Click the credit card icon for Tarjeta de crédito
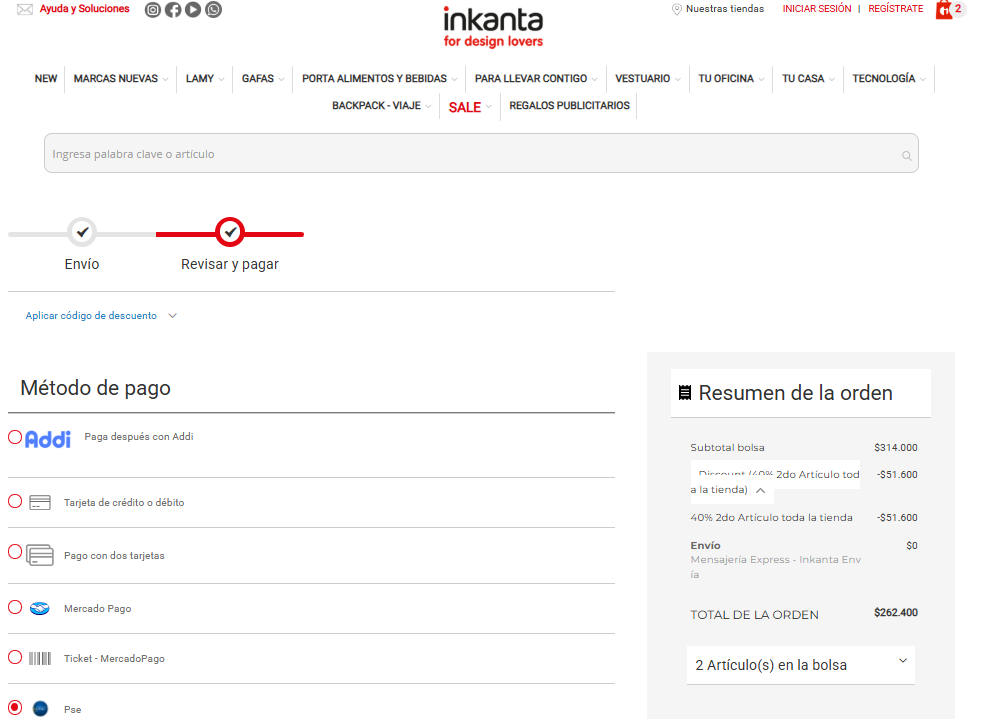The height and width of the screenshot is (723, 992). tap(40, 503)
